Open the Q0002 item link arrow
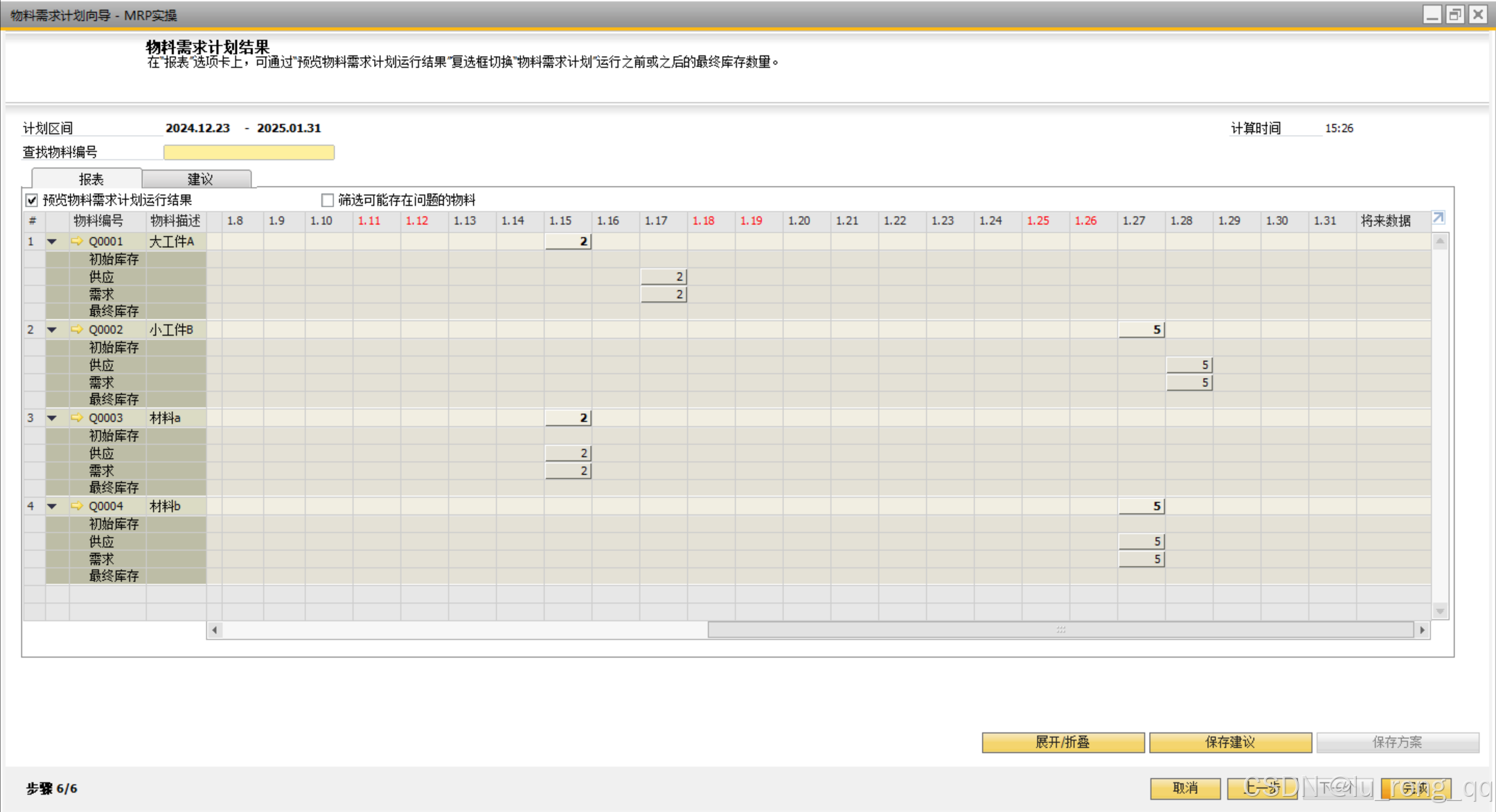 pos(77,330)
